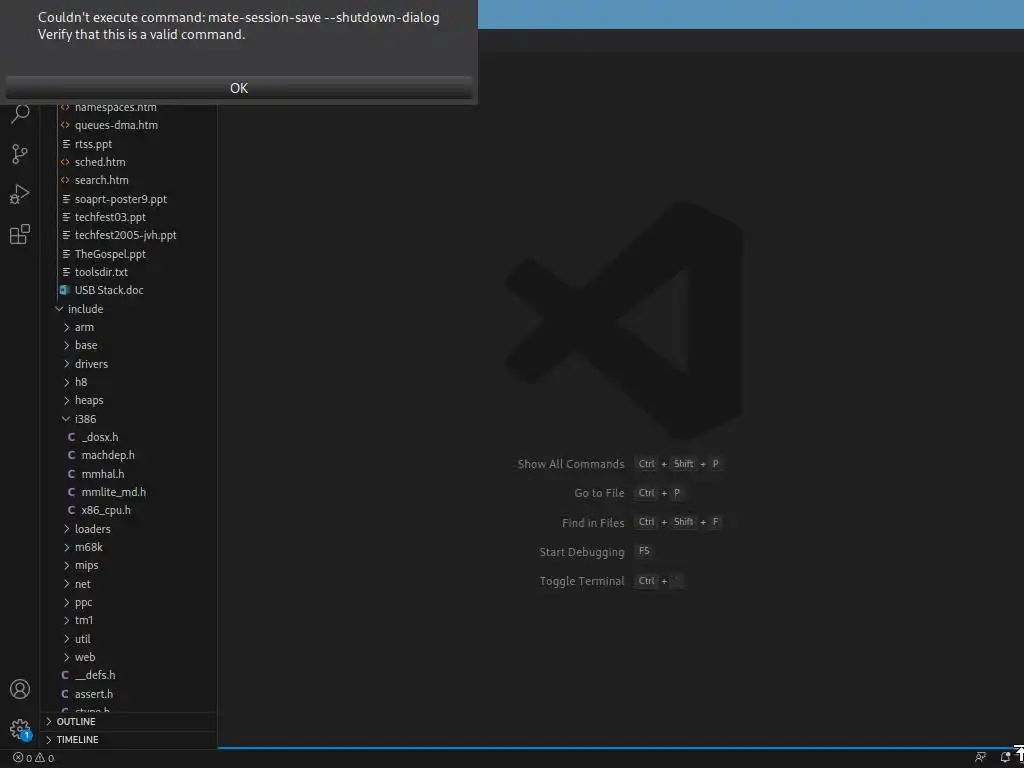This screenshot has width=1024, height=768.
Task: Open the Run and Debug view
Action: [20, 194]
